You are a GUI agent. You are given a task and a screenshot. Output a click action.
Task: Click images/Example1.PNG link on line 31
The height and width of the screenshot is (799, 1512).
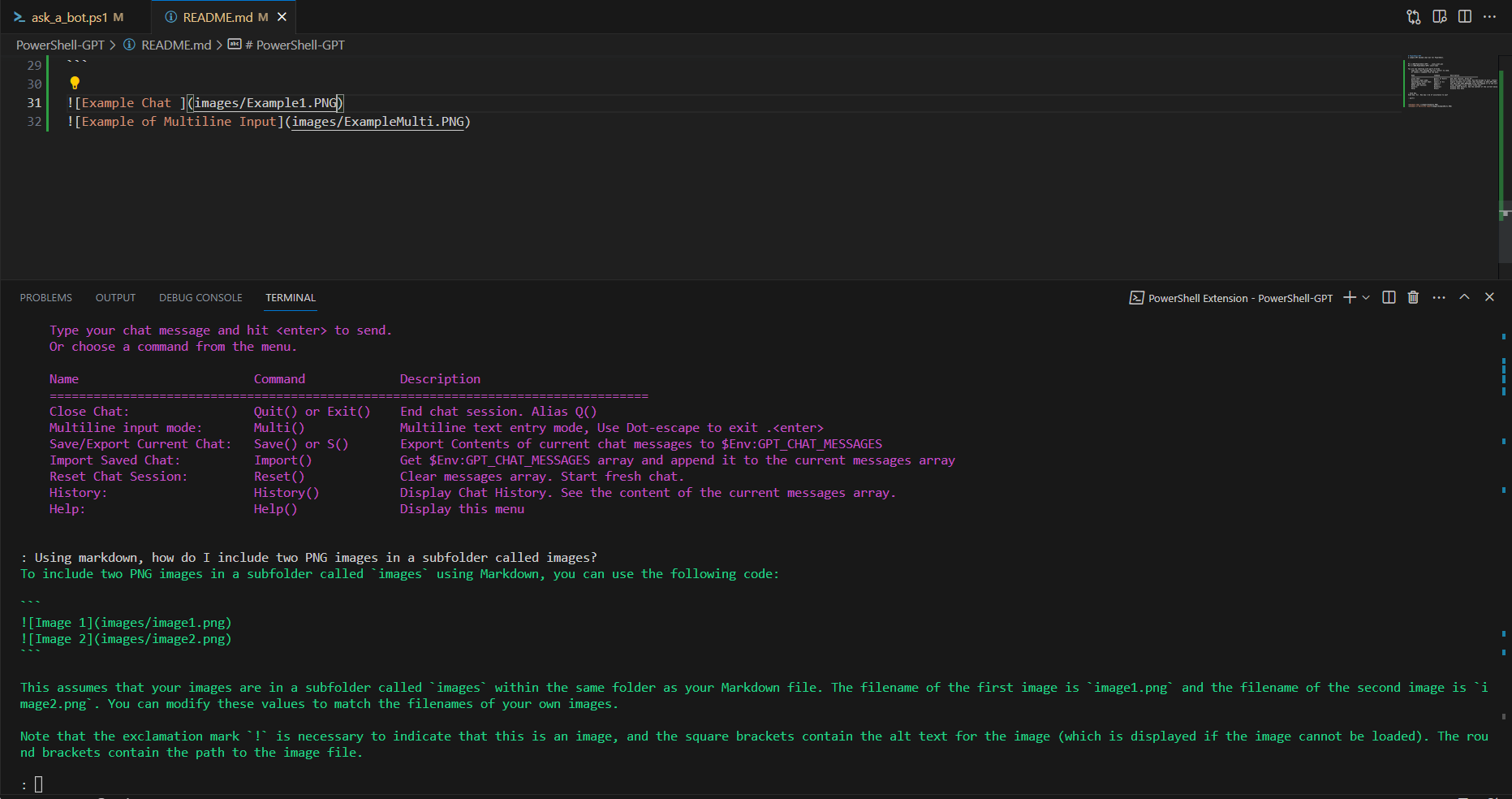click(x=265, y=103)
